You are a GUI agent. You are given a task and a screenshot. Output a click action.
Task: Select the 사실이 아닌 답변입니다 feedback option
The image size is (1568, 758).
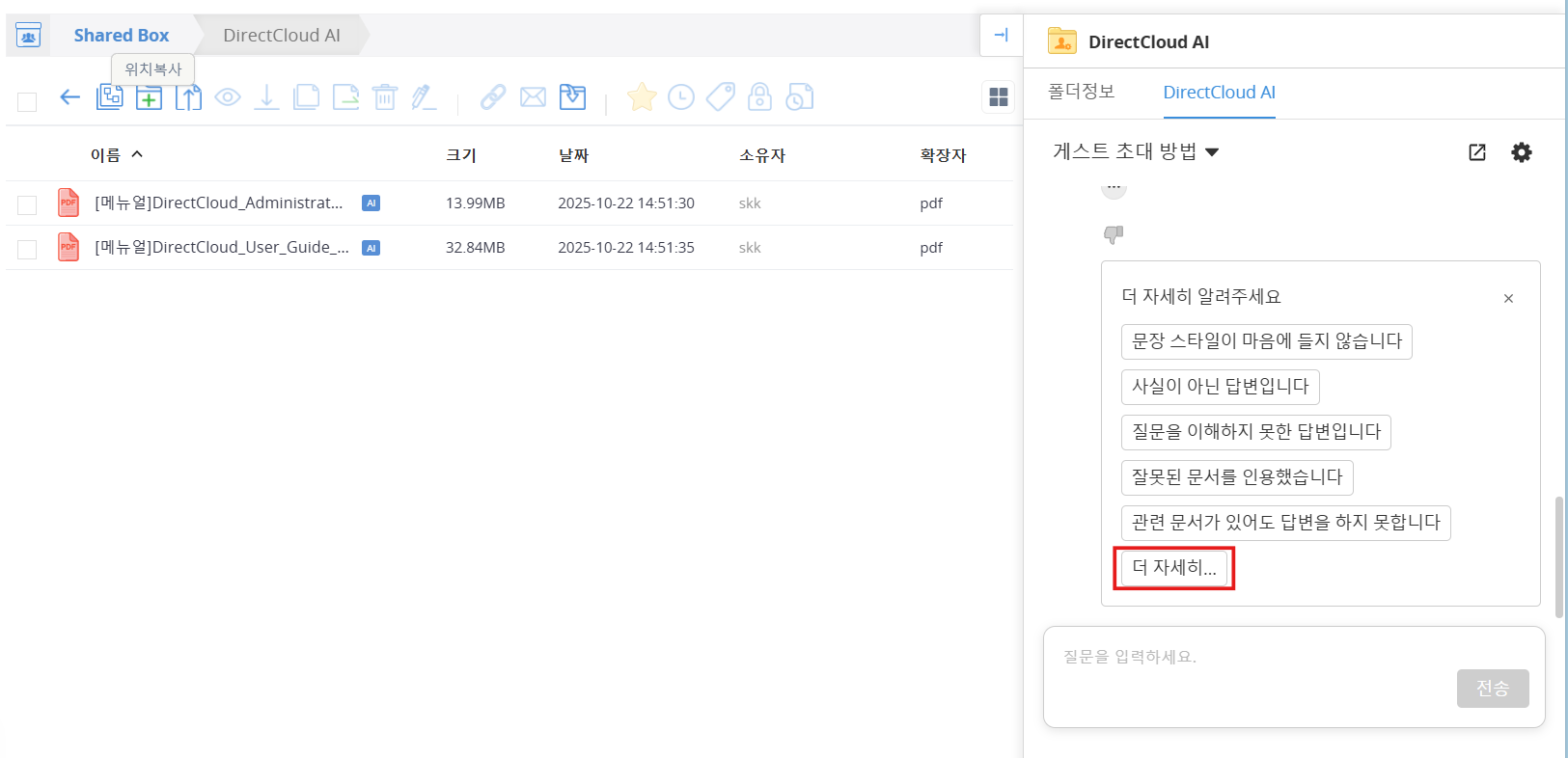point(1220,387)
